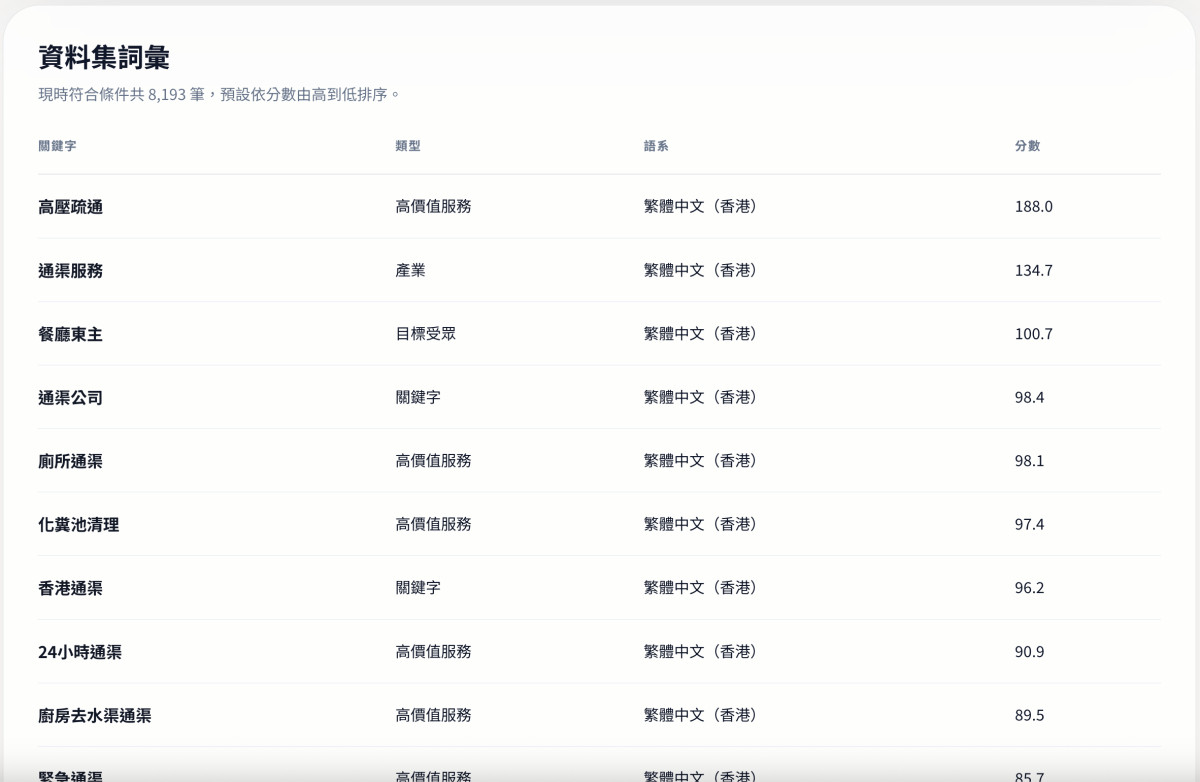
Task: Click 繁體中文（香港） in the 化糞池清理 row
Action: 701,525
